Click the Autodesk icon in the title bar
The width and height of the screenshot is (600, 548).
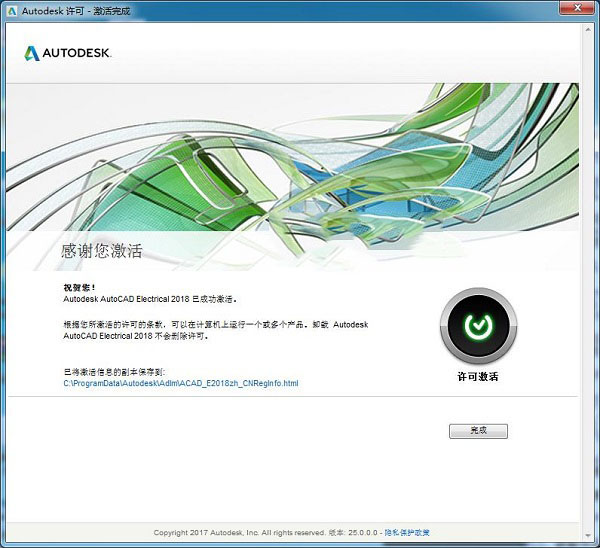tap(12, 10)
